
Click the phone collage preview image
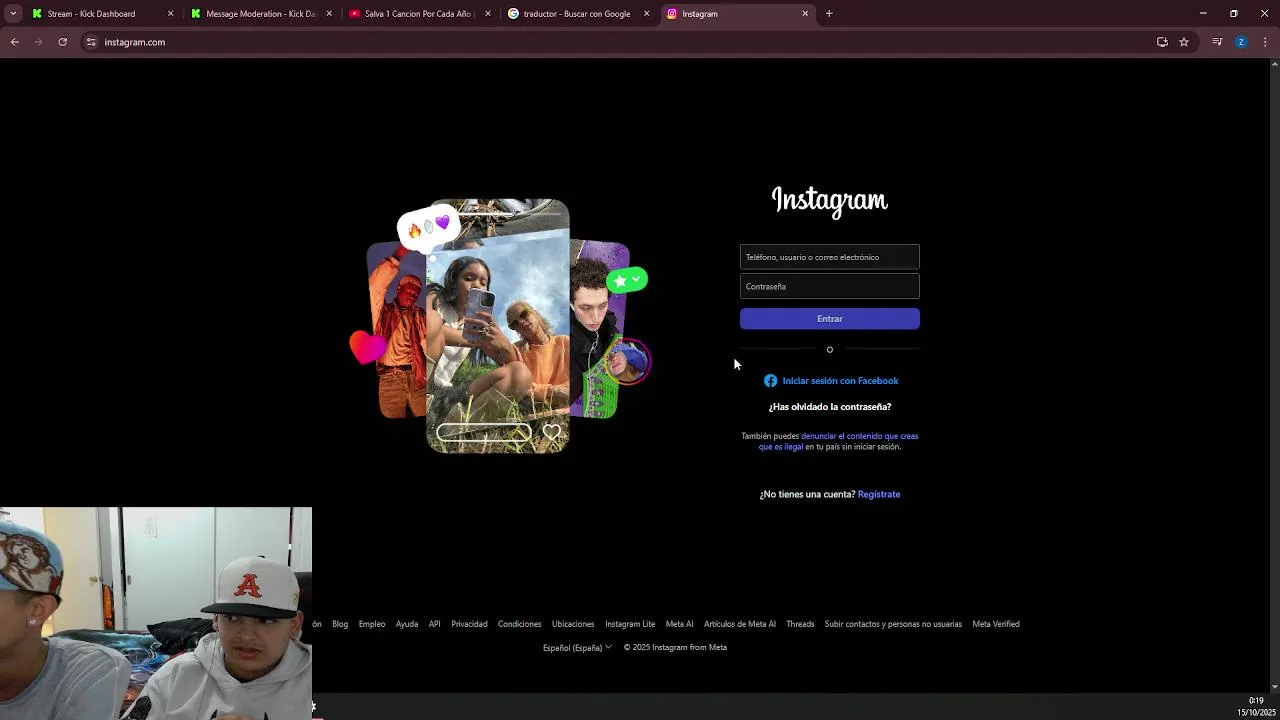(500, 326)
